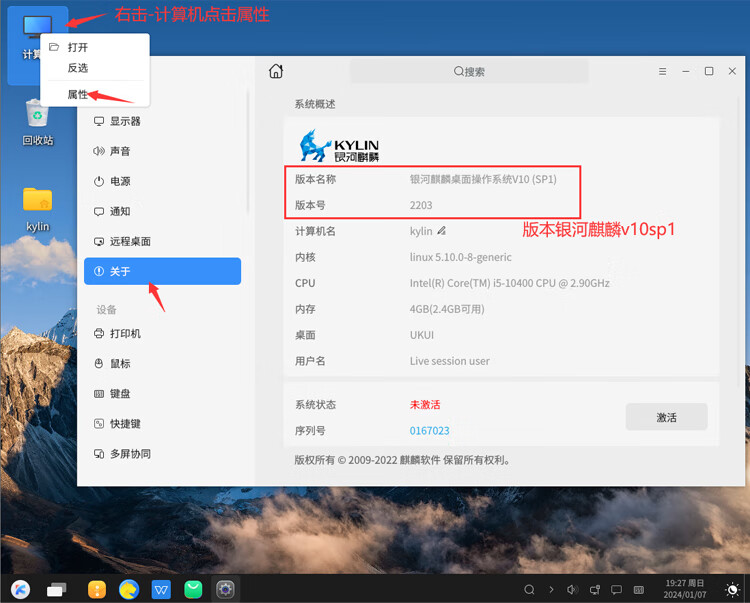
Task: Open the 打印机 settings section
Action: [x=163, y=334]
